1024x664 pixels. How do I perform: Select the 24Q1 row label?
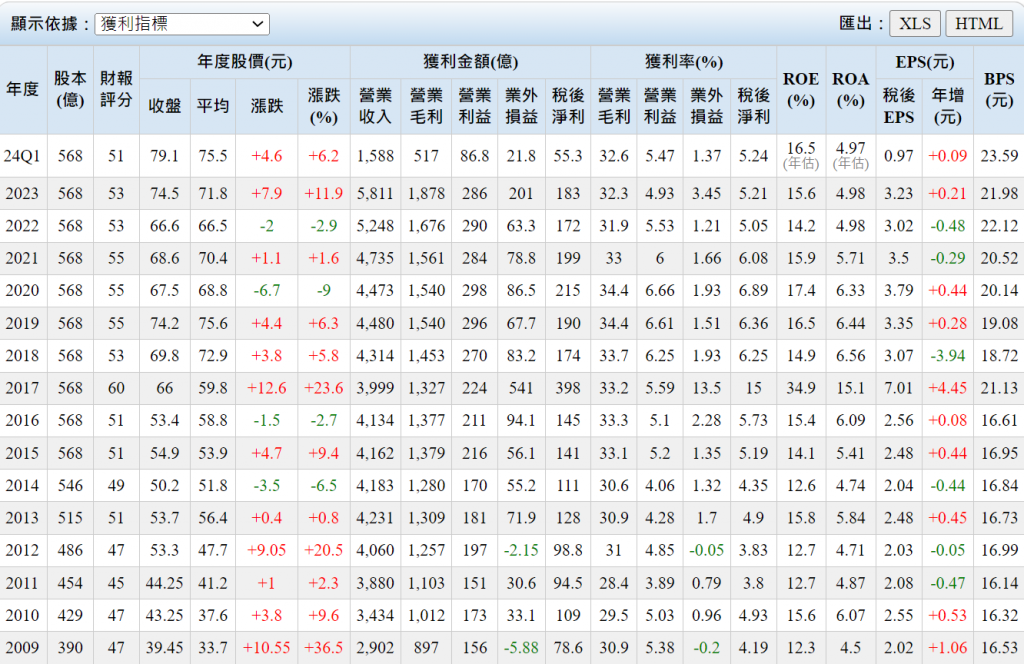pos(23,156)
